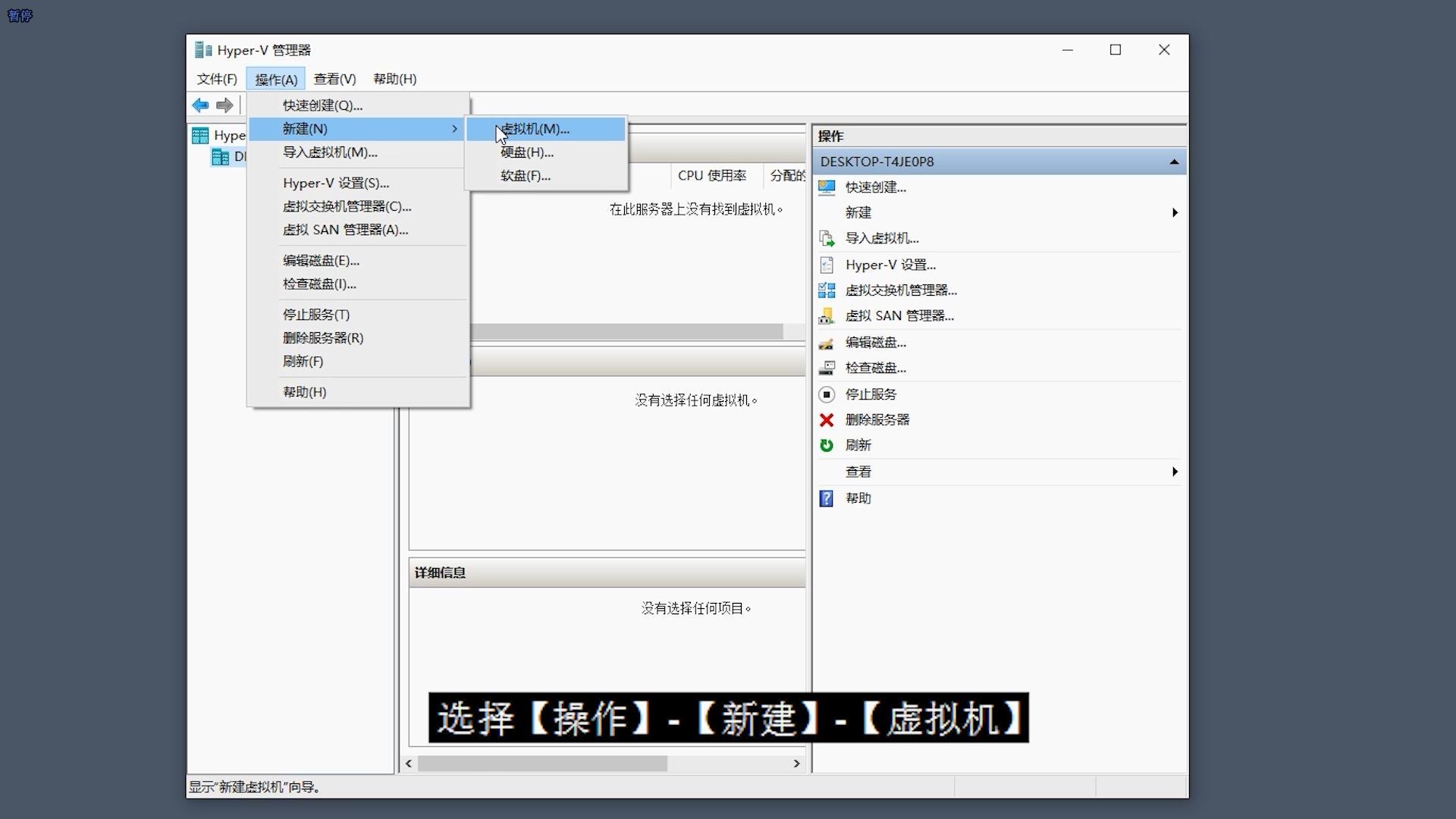
Task: Select 编辑磁盘 icon
Action: click(x=826, y=342)
